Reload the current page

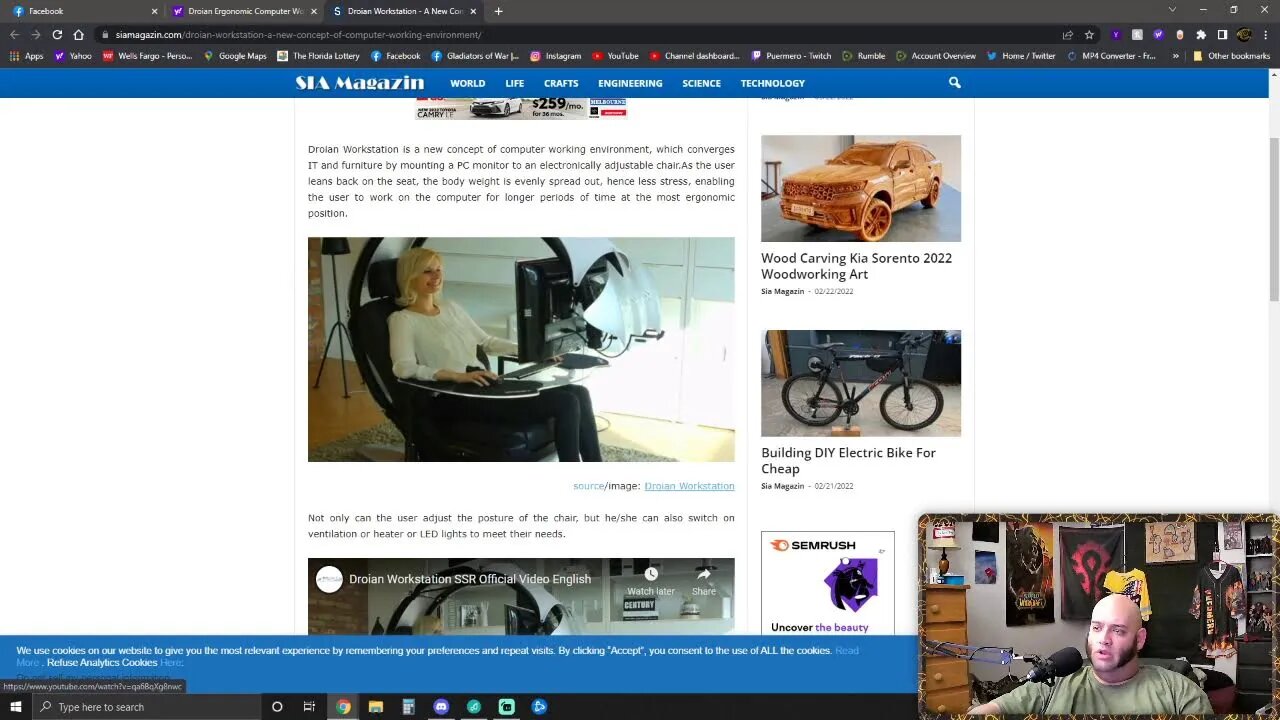tap(57, 34)
